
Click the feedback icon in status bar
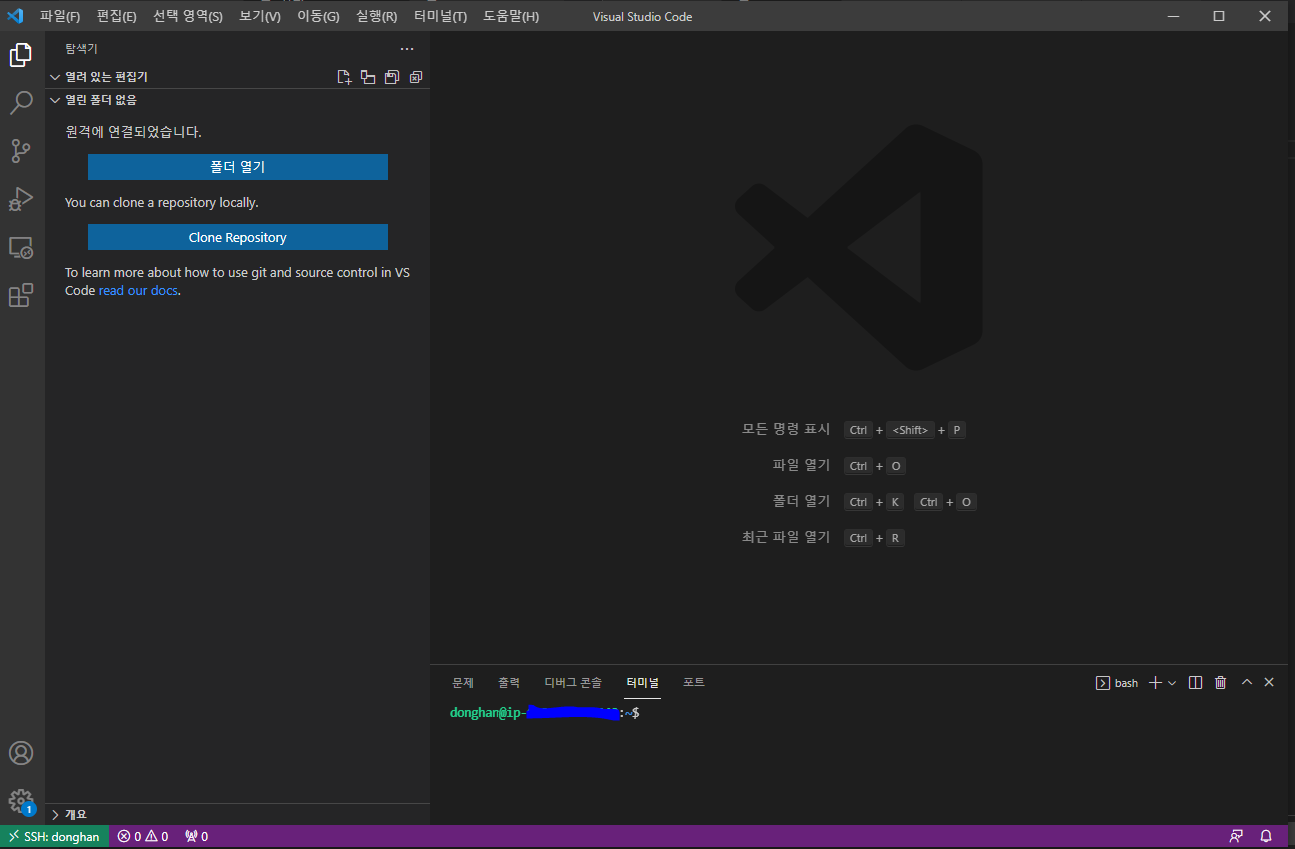(1237, 837)
